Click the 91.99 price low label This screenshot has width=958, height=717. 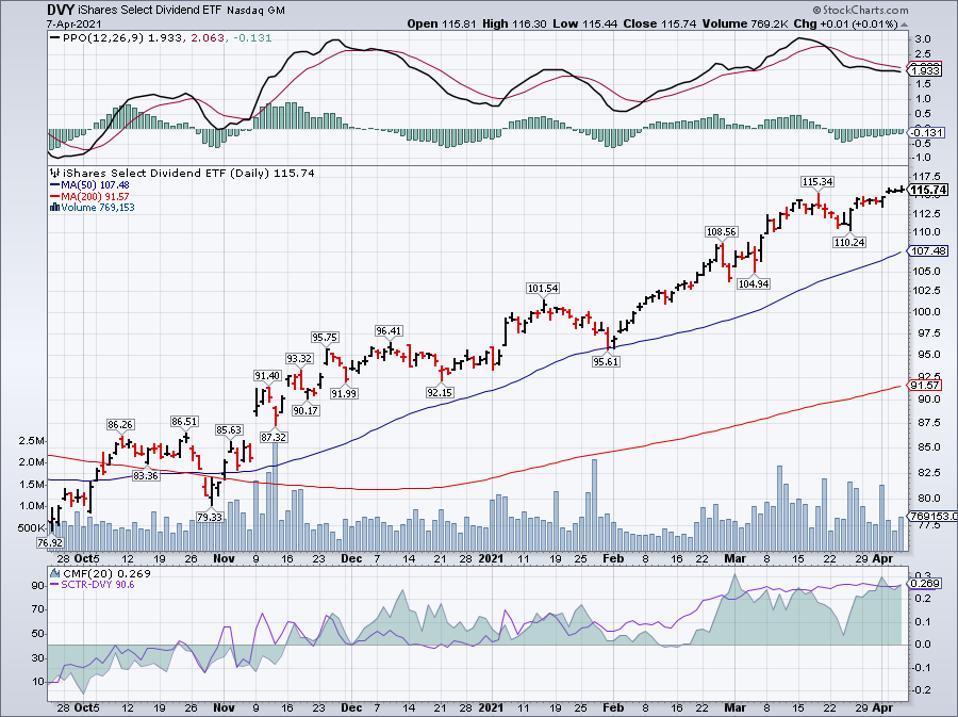tap(344, 394)
